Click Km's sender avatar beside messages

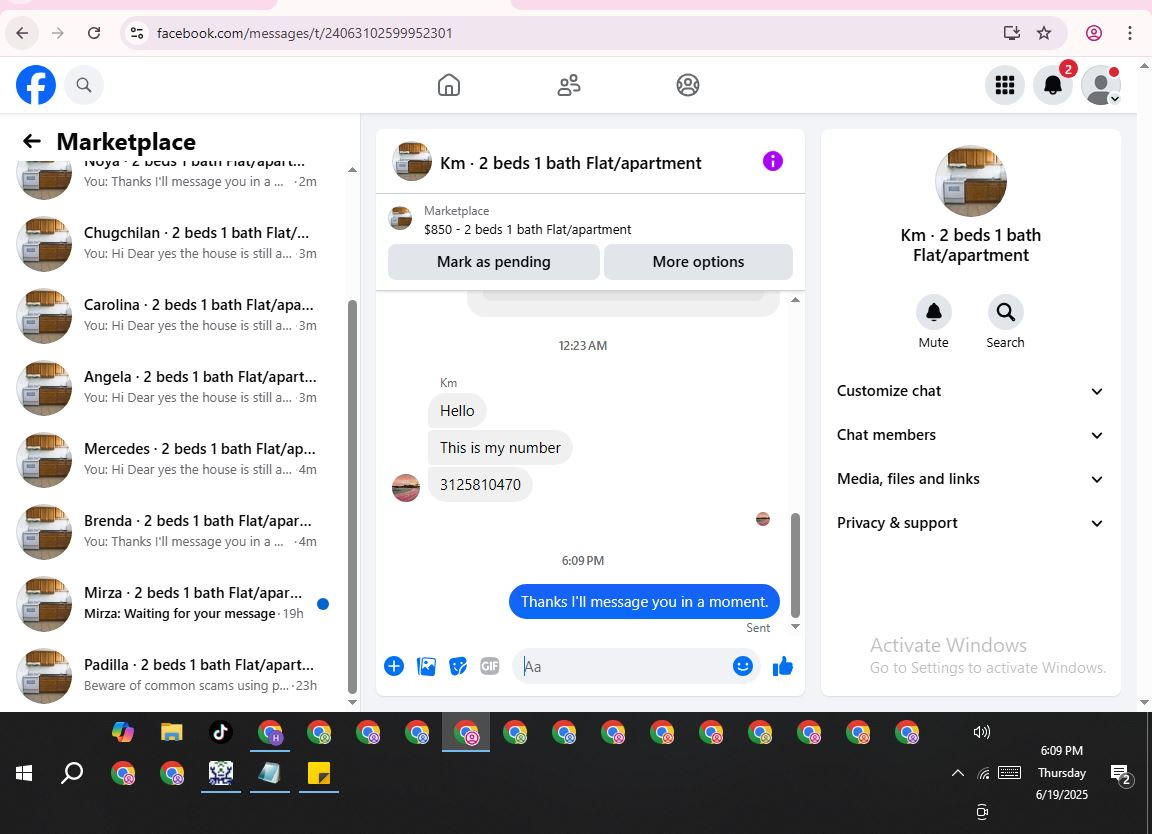[406, 488]
